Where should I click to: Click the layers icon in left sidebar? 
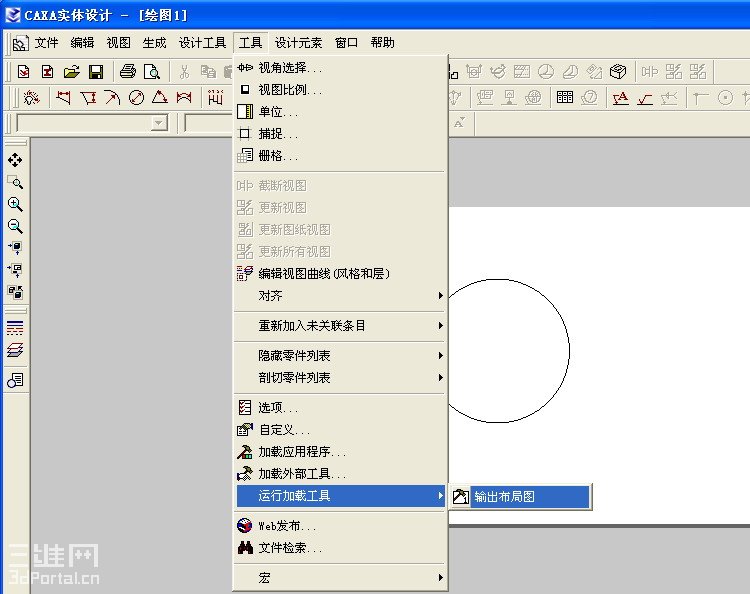click(x=15, y=350)
